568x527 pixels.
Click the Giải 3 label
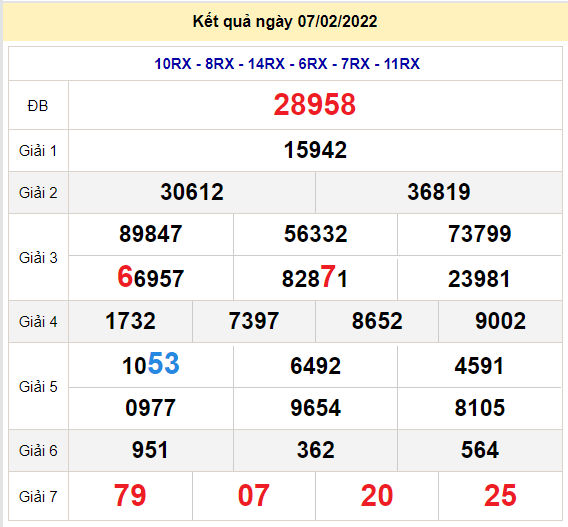click(x=38, y=258)
